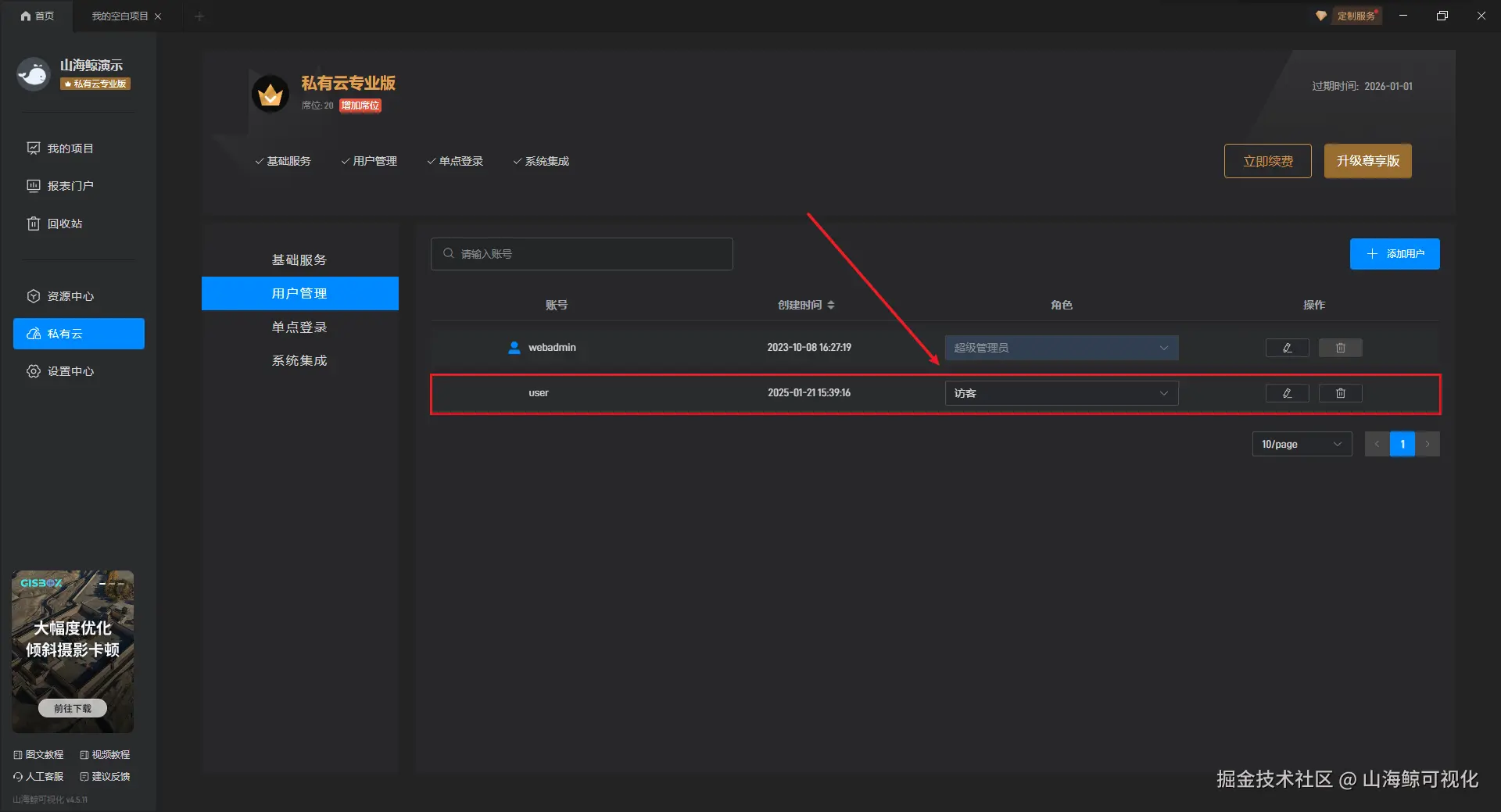Viewport: 1501px width, 812px height.
Task: Click the user account name cell
Action: [x=539, y=393]
